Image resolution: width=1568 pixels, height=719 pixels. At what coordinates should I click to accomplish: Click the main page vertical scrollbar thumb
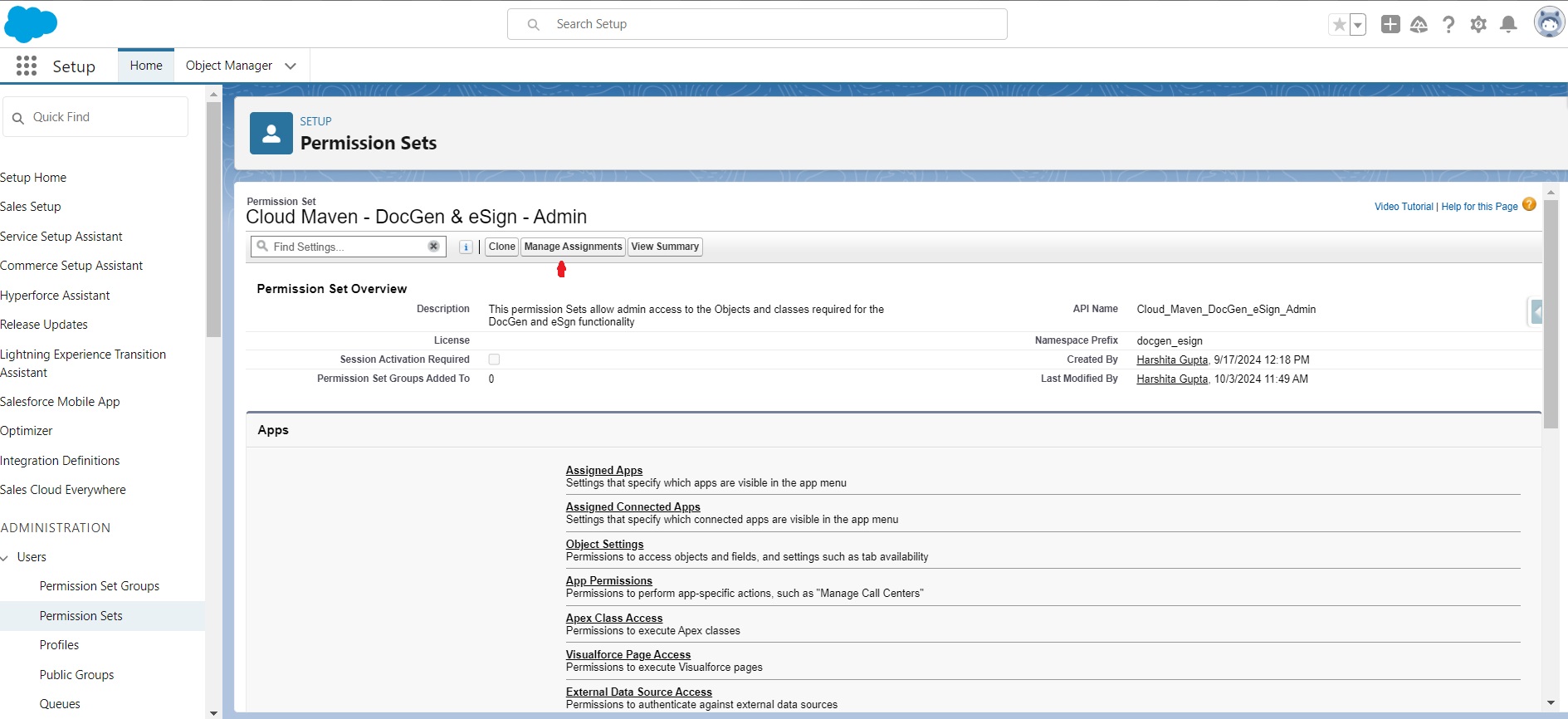tap(1551, 314)
